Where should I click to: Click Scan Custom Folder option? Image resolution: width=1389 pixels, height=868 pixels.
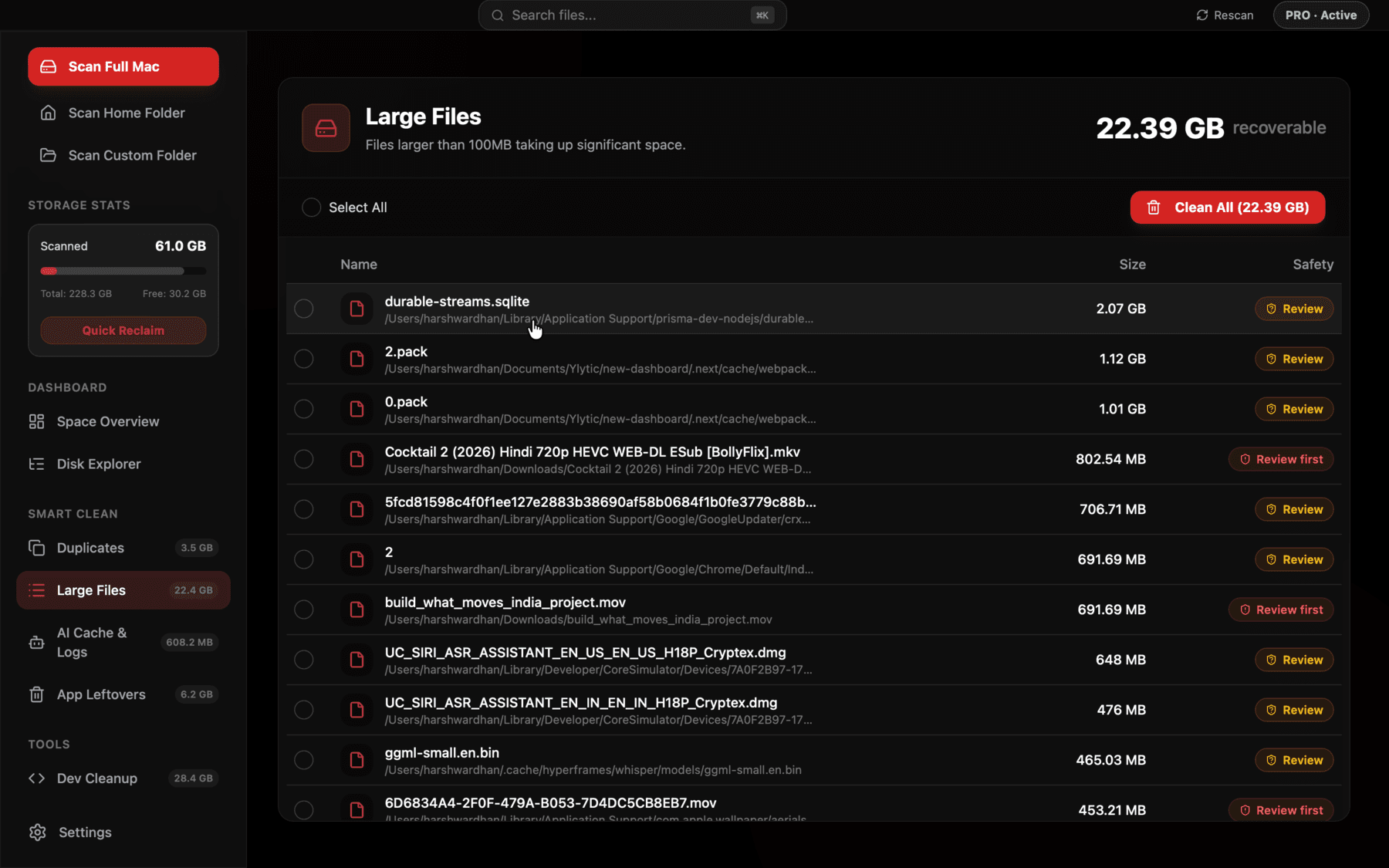pos(123,155)
